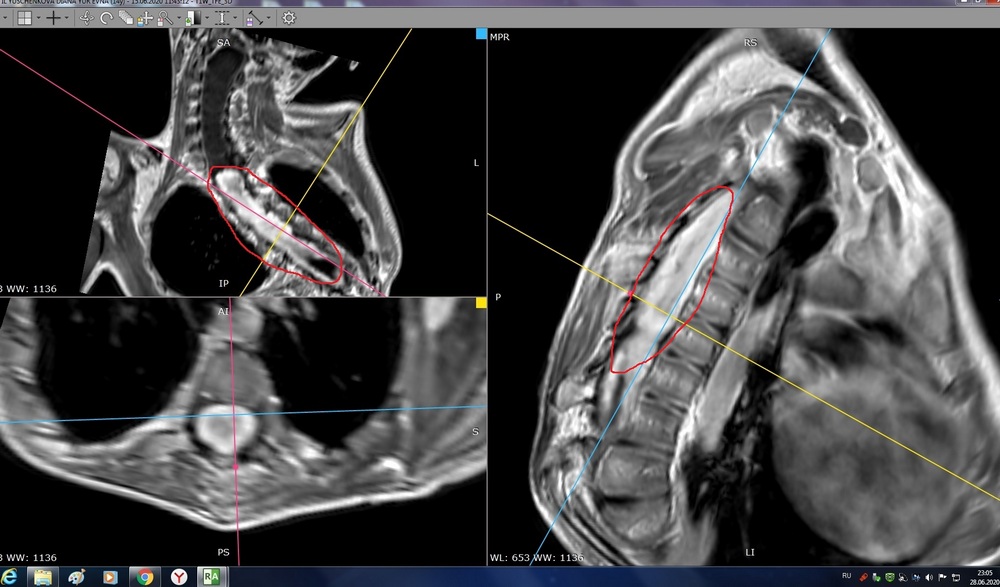Activate the crosshair cursor tool

54,18
